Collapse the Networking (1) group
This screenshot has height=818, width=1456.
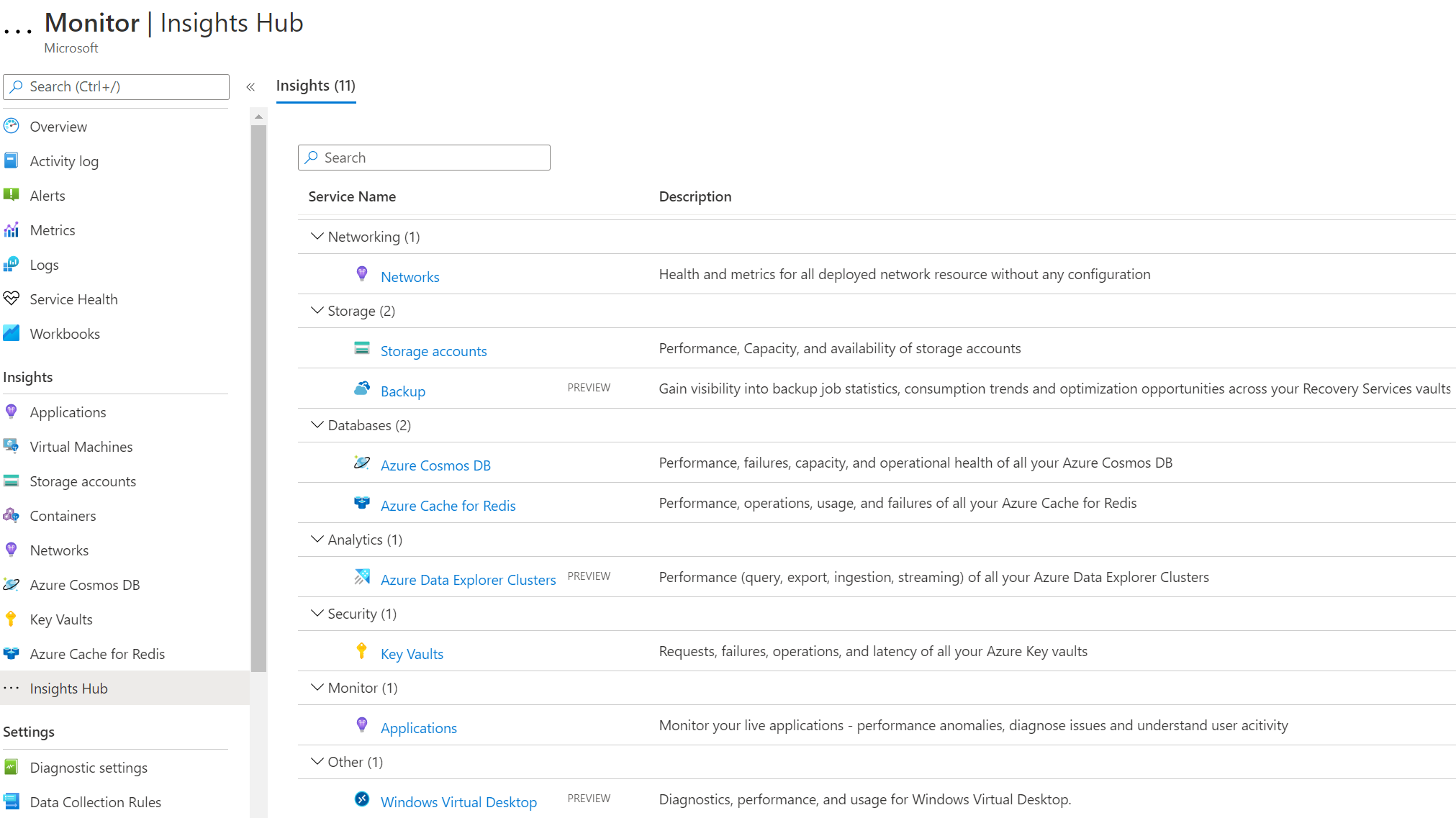[x=317, y=236]
